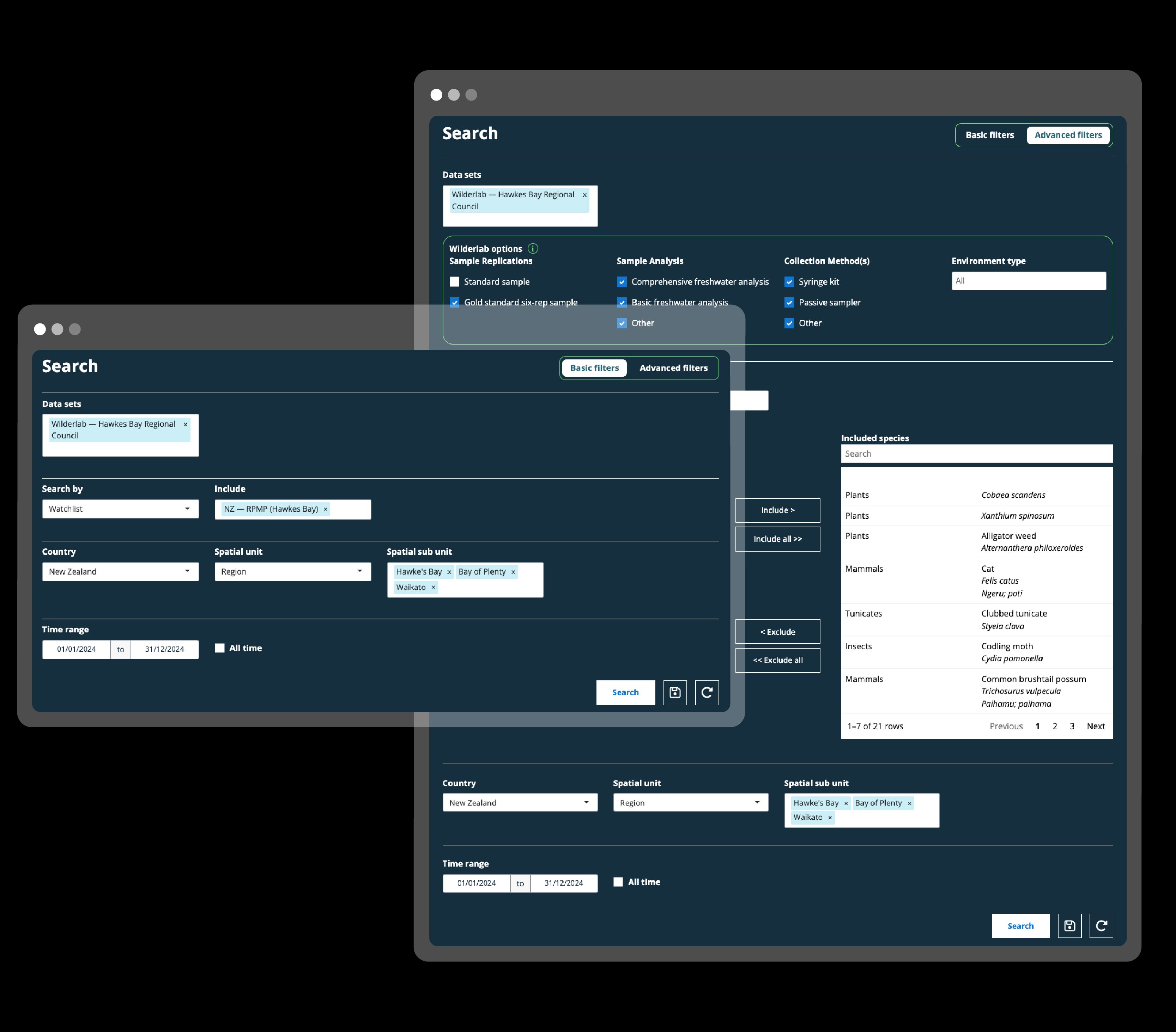1176x1032 pixels.
Task: Click the start date field in the back window
Action: 477,883
